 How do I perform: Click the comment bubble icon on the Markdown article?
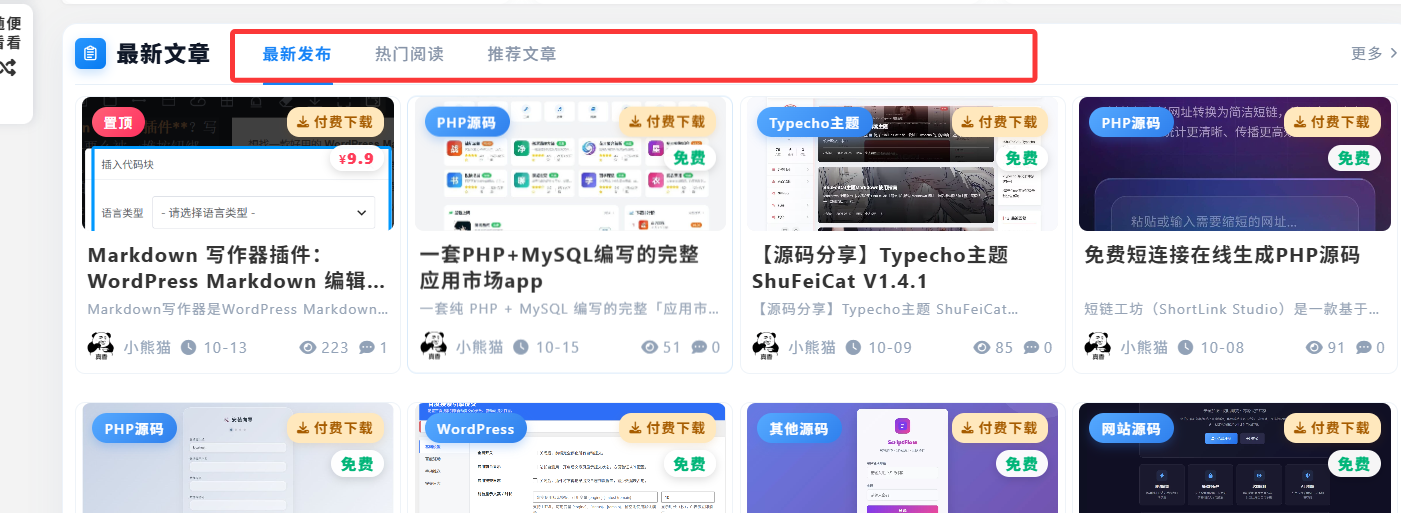click(x=367, y=348)
